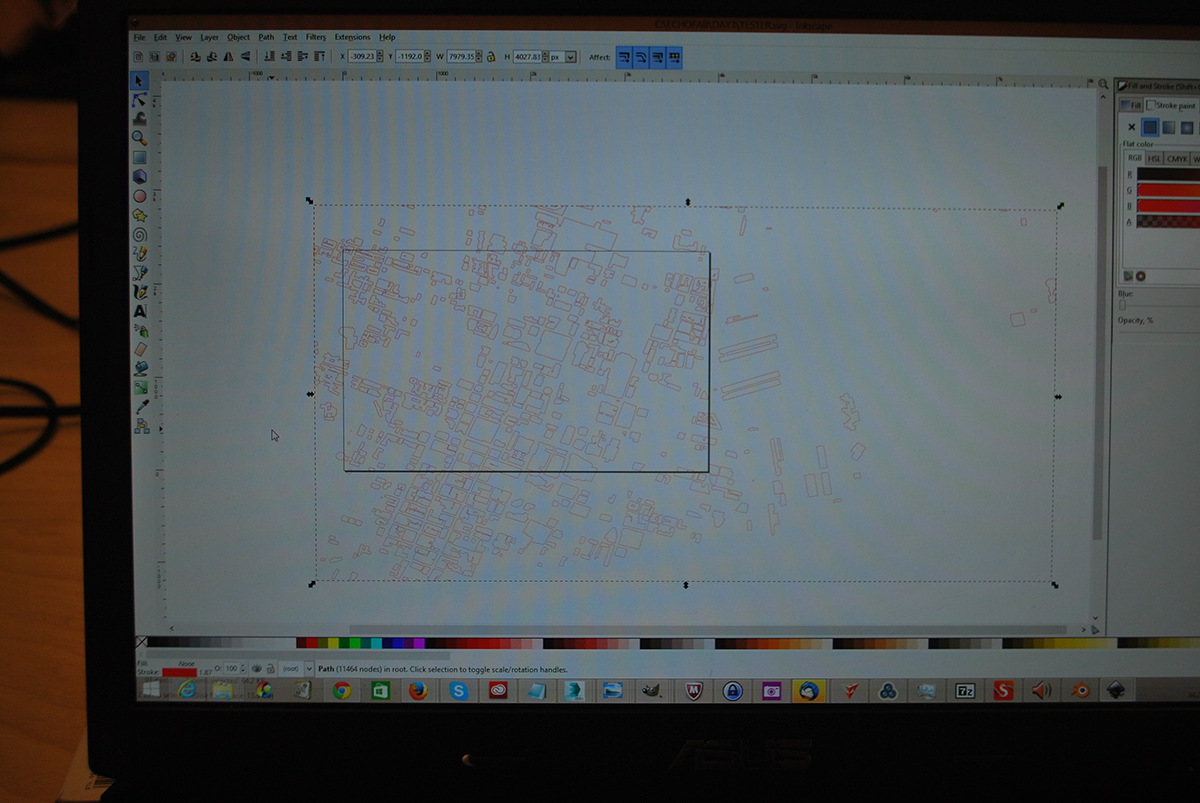This screenshot has width=1200, height=803.
Task: Select the 3D Box tool
Action: click(140, 176)
